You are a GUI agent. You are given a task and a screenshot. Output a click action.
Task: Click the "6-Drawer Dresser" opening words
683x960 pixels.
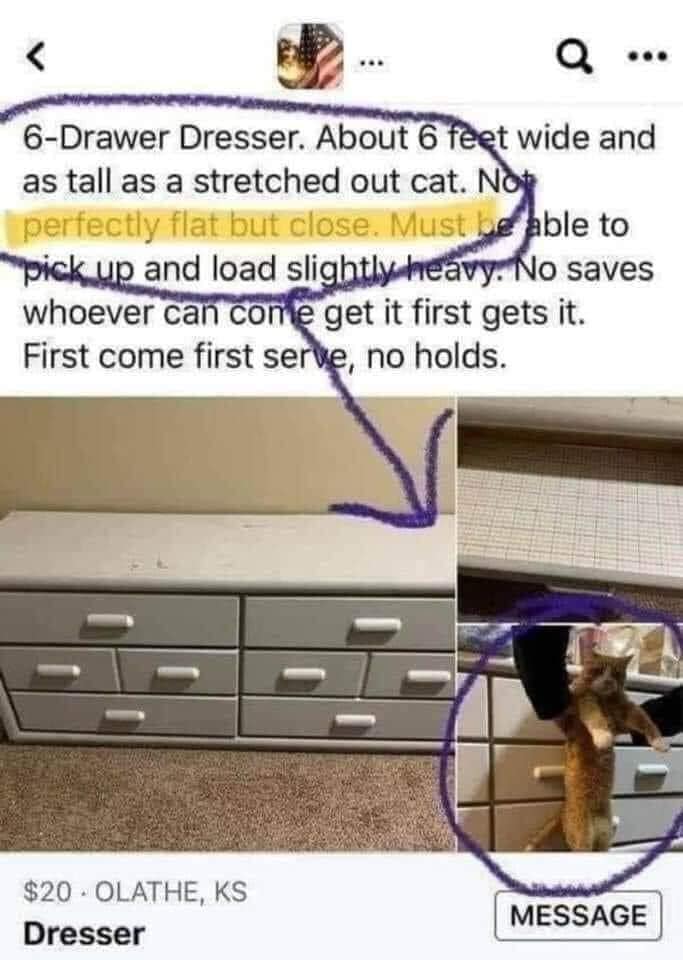tap(162, 137)
